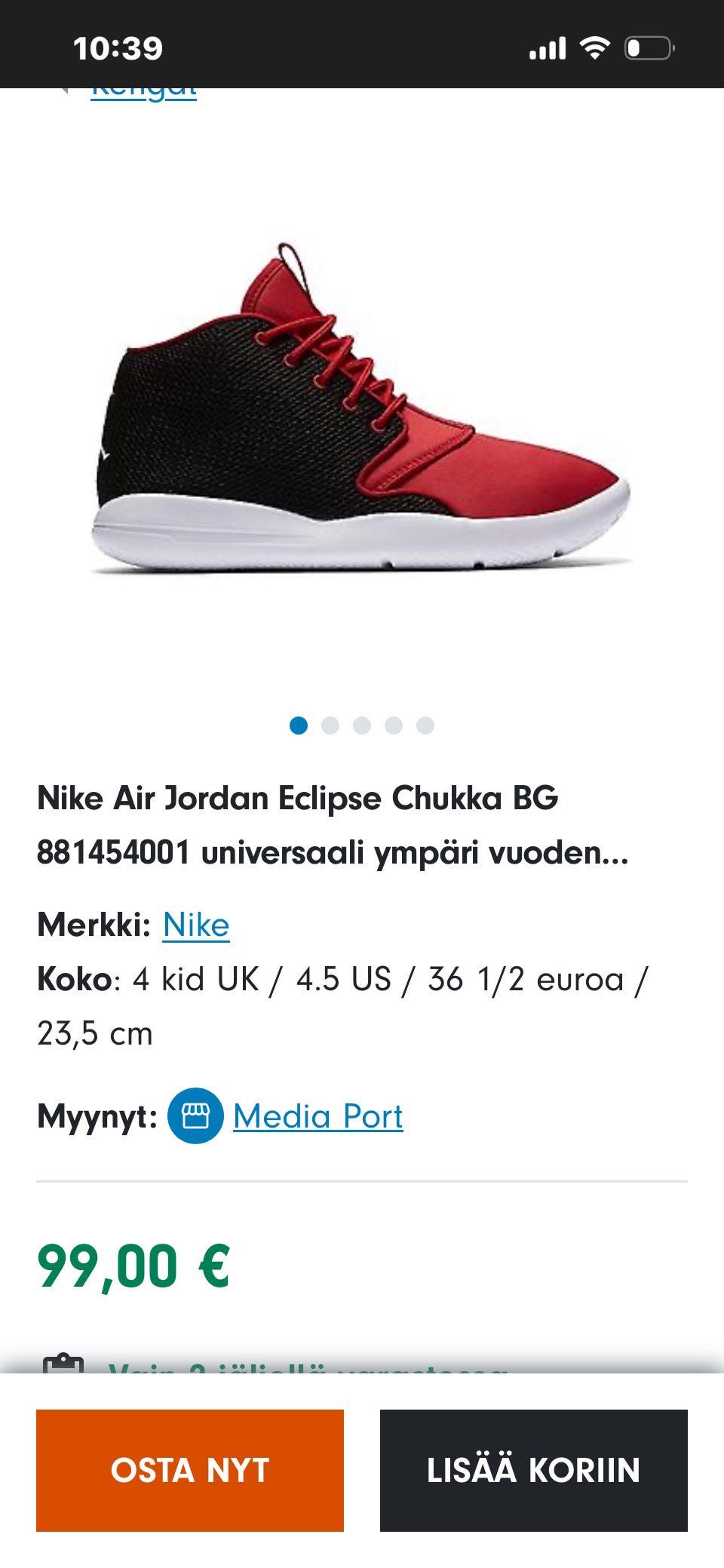Tap the 10:39 clock in status bar
This screenshot has width=724, height=1568.
[x=118, y=49]
